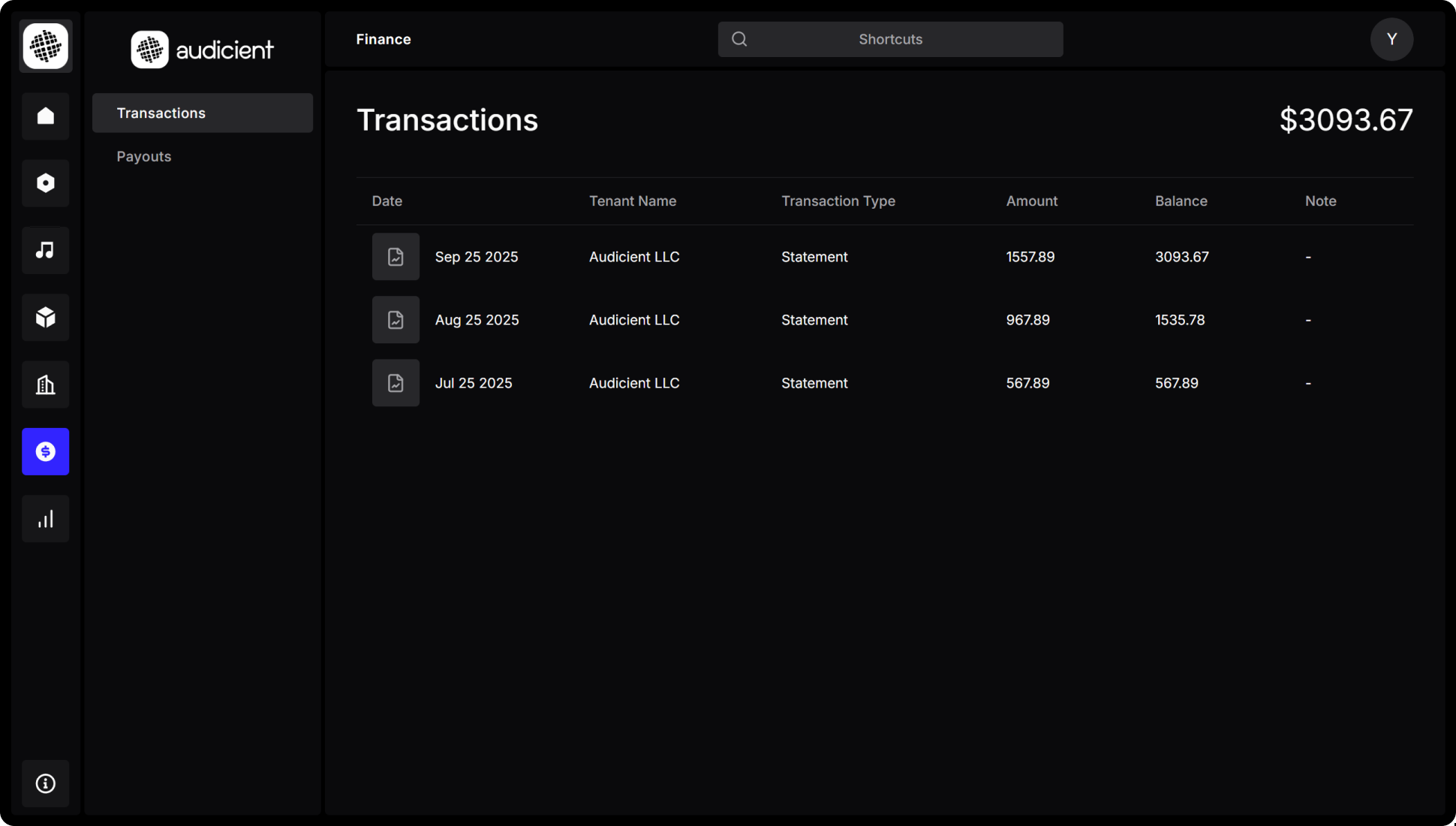Click the Finance breadcrumb label
Image resolution: width=1456 pixels, height=826 pixels.
click(383, 39)
